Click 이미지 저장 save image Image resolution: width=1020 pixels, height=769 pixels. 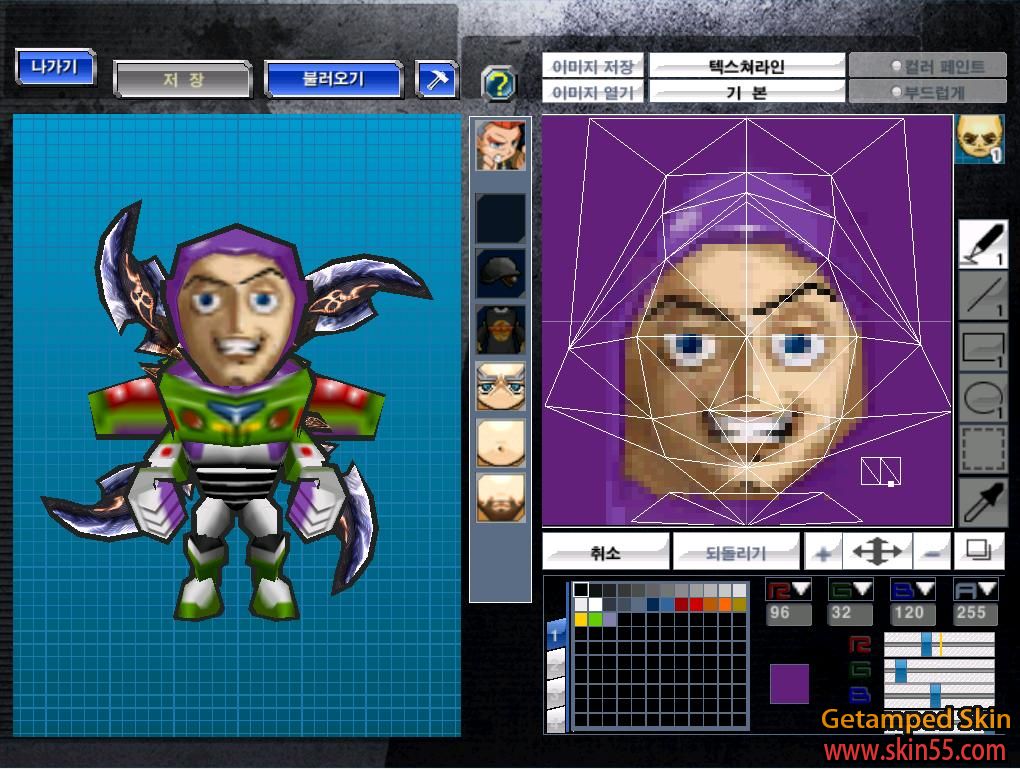tap(593, 66)
